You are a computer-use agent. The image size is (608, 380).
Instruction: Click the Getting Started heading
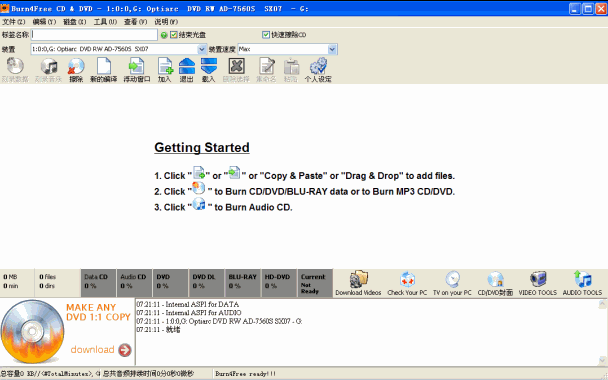coord(202,147)
